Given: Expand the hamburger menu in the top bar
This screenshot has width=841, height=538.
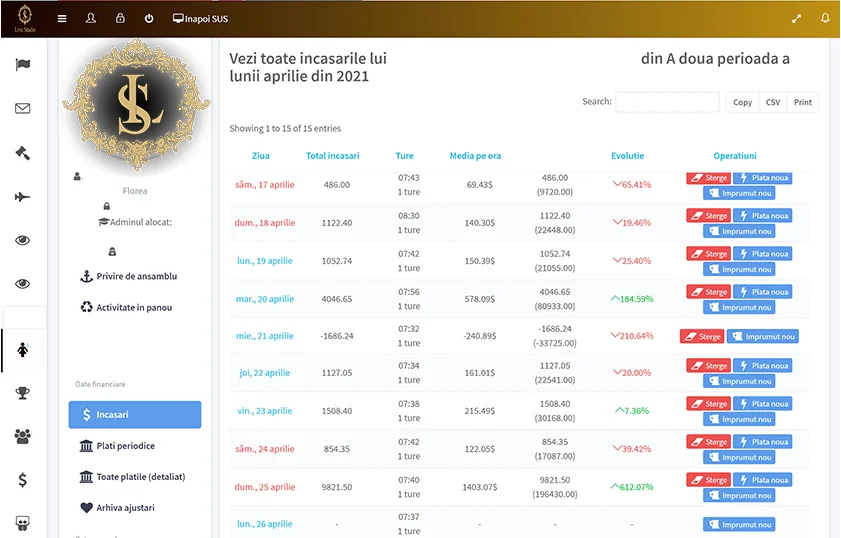Looking at the screenshot, I should click(x=62, y=18).
